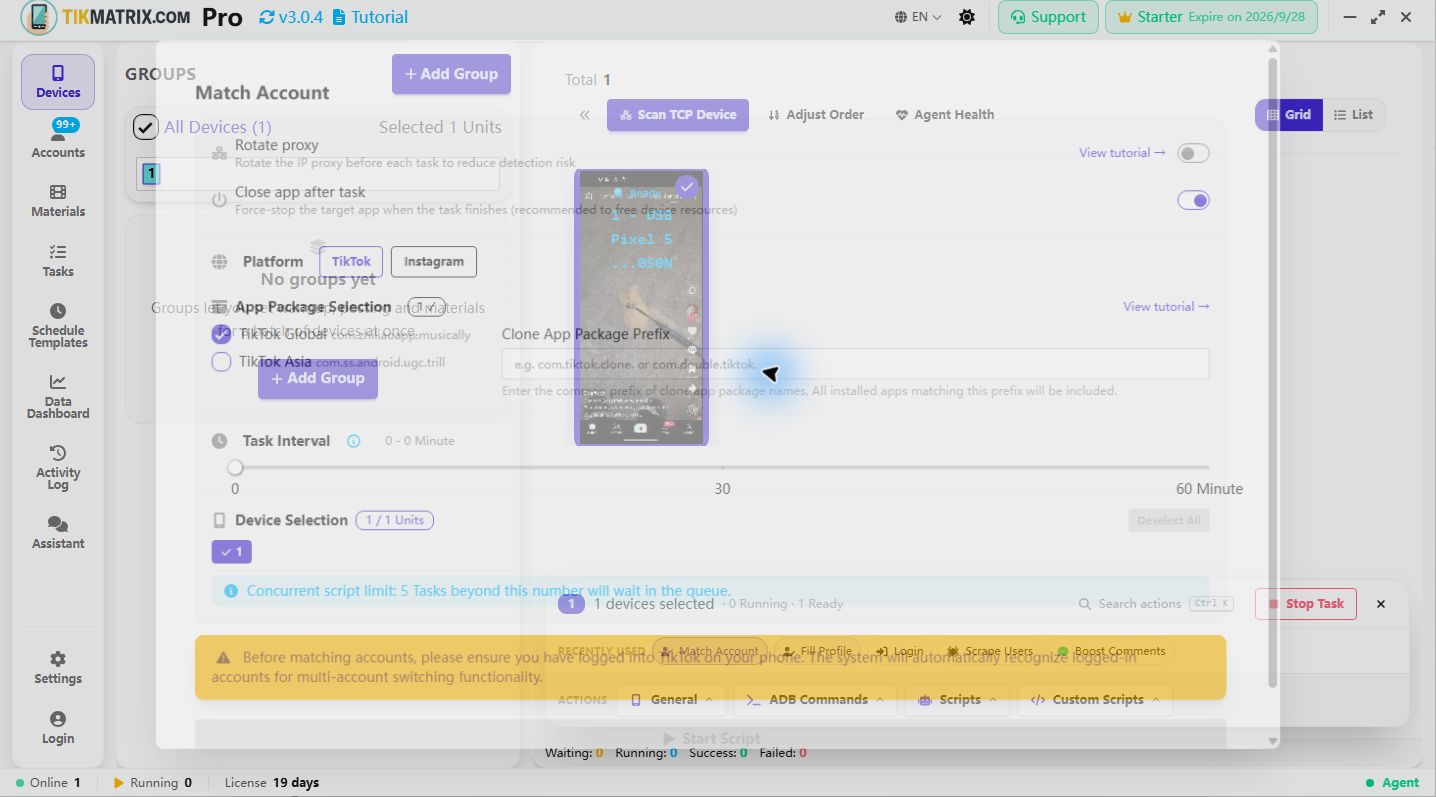The width and height of the screenshot is (1436, 797).
Task: Go to Materials in the sidebar
Action: [58, 200]
